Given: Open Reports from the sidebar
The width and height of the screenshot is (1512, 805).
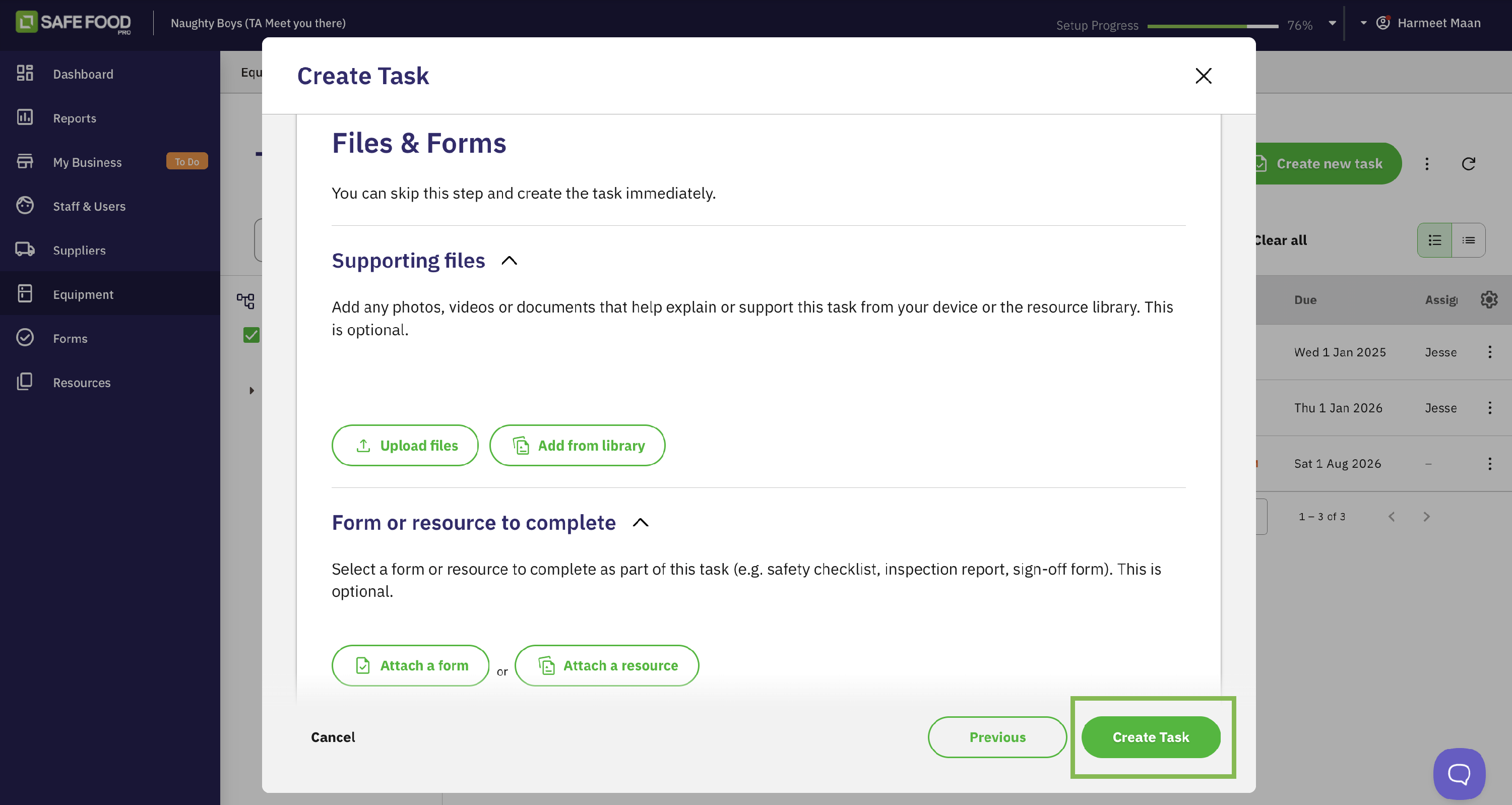Looking at the screenshot, I should pos(110,117).
